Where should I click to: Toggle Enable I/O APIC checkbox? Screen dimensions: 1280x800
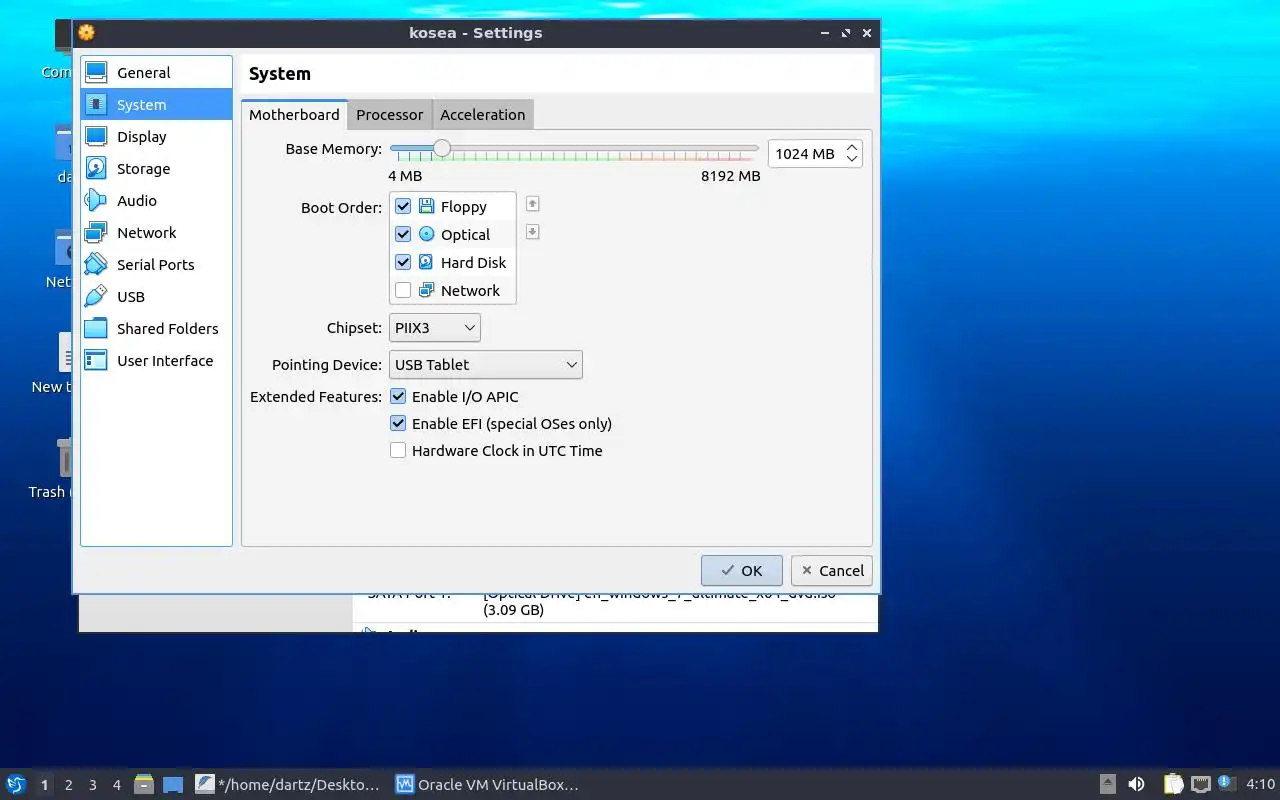pos(398,397)
